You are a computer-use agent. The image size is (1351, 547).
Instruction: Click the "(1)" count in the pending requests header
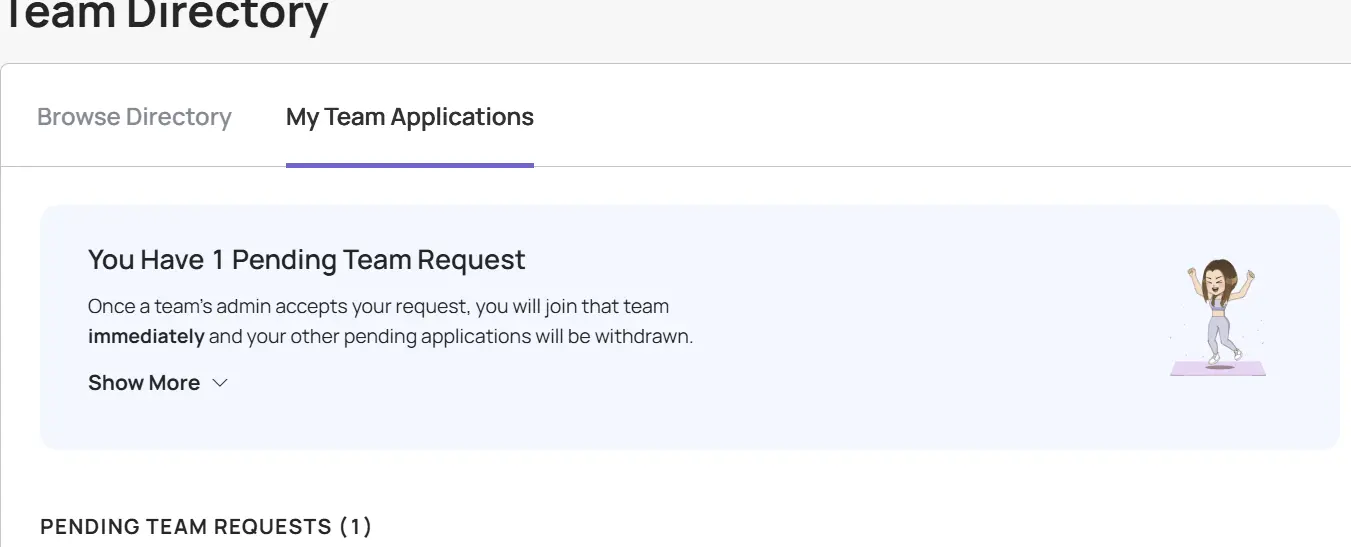tap(356, 527)
